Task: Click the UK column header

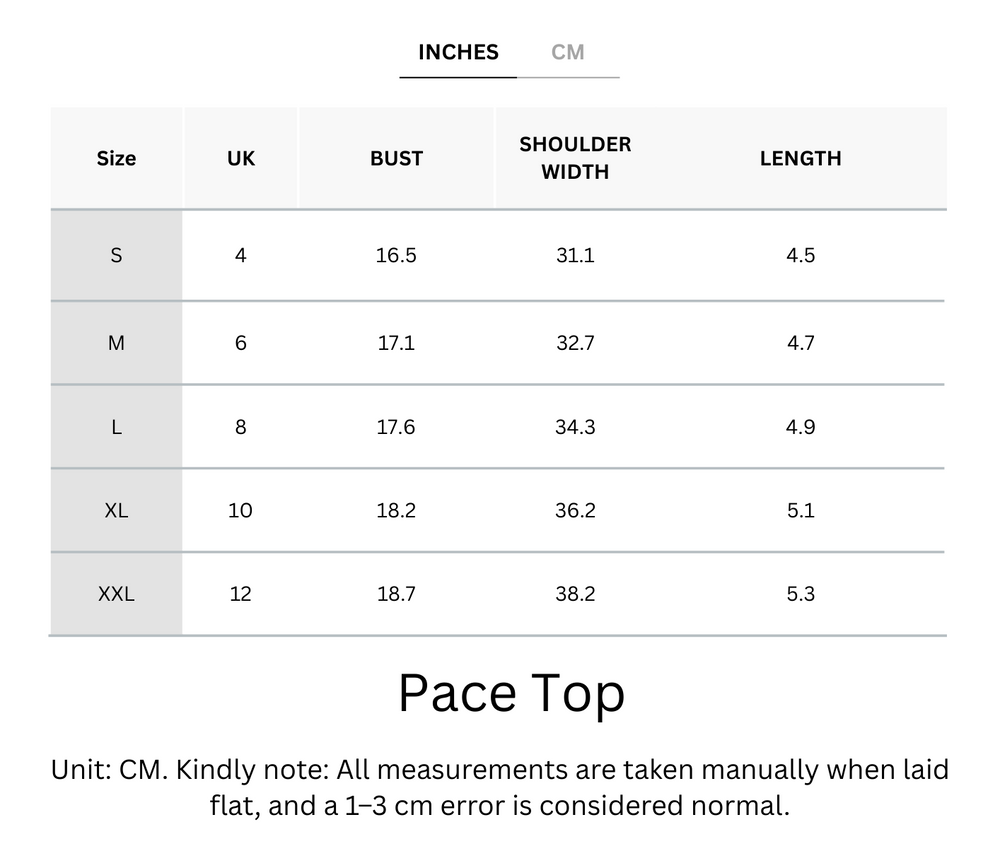Action: tap(241, 158)
